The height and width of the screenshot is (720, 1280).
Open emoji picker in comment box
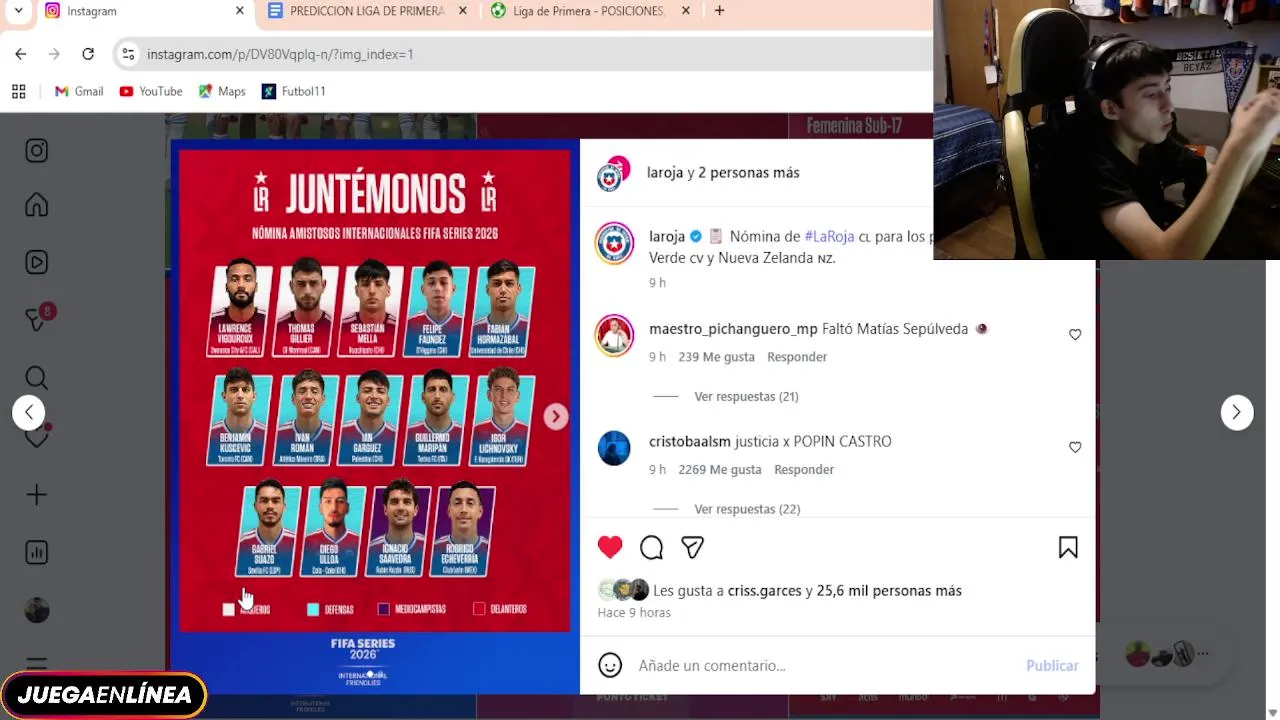click(610, 665)
